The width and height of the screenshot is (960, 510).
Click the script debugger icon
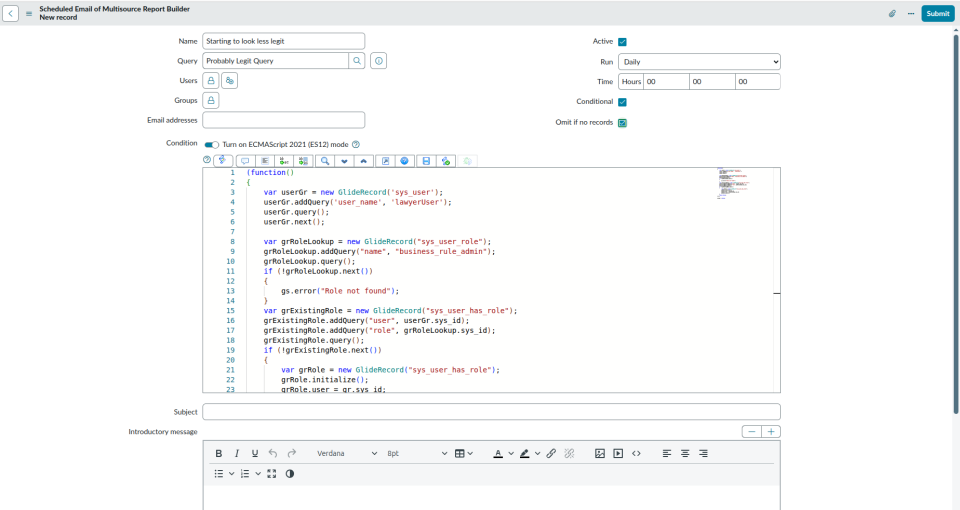coord(467,160)
